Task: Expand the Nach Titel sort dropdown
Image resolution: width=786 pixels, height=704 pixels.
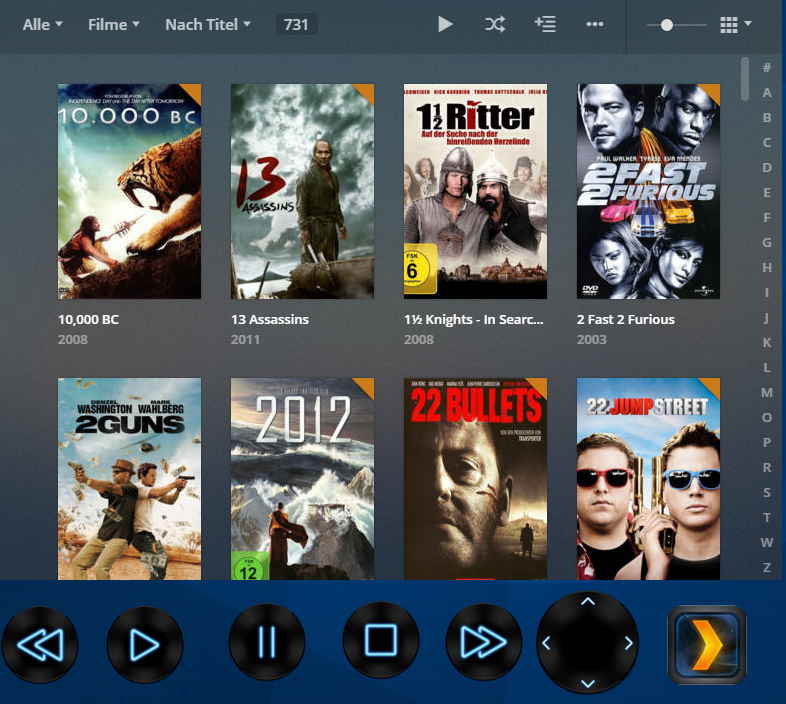Action: 207,24
